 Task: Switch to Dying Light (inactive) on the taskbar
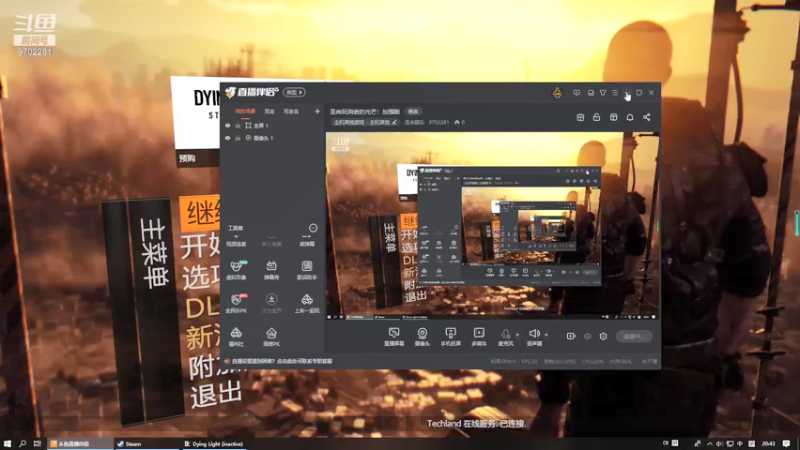click(x=214, y=444)
